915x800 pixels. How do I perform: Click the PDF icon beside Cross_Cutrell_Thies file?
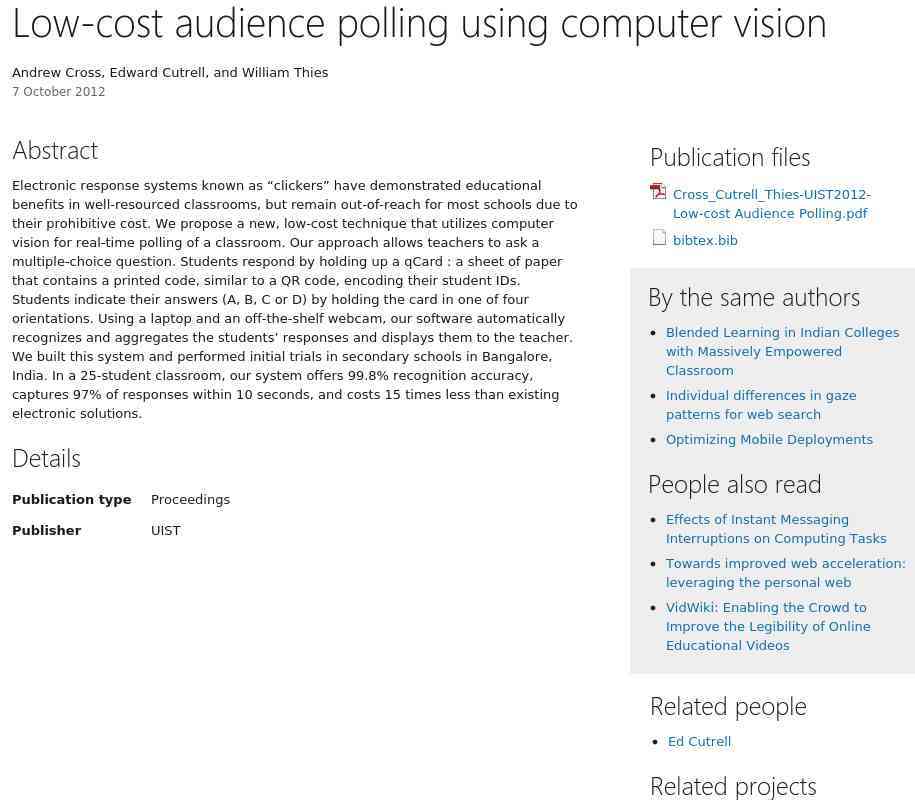[x=658, y=191]
